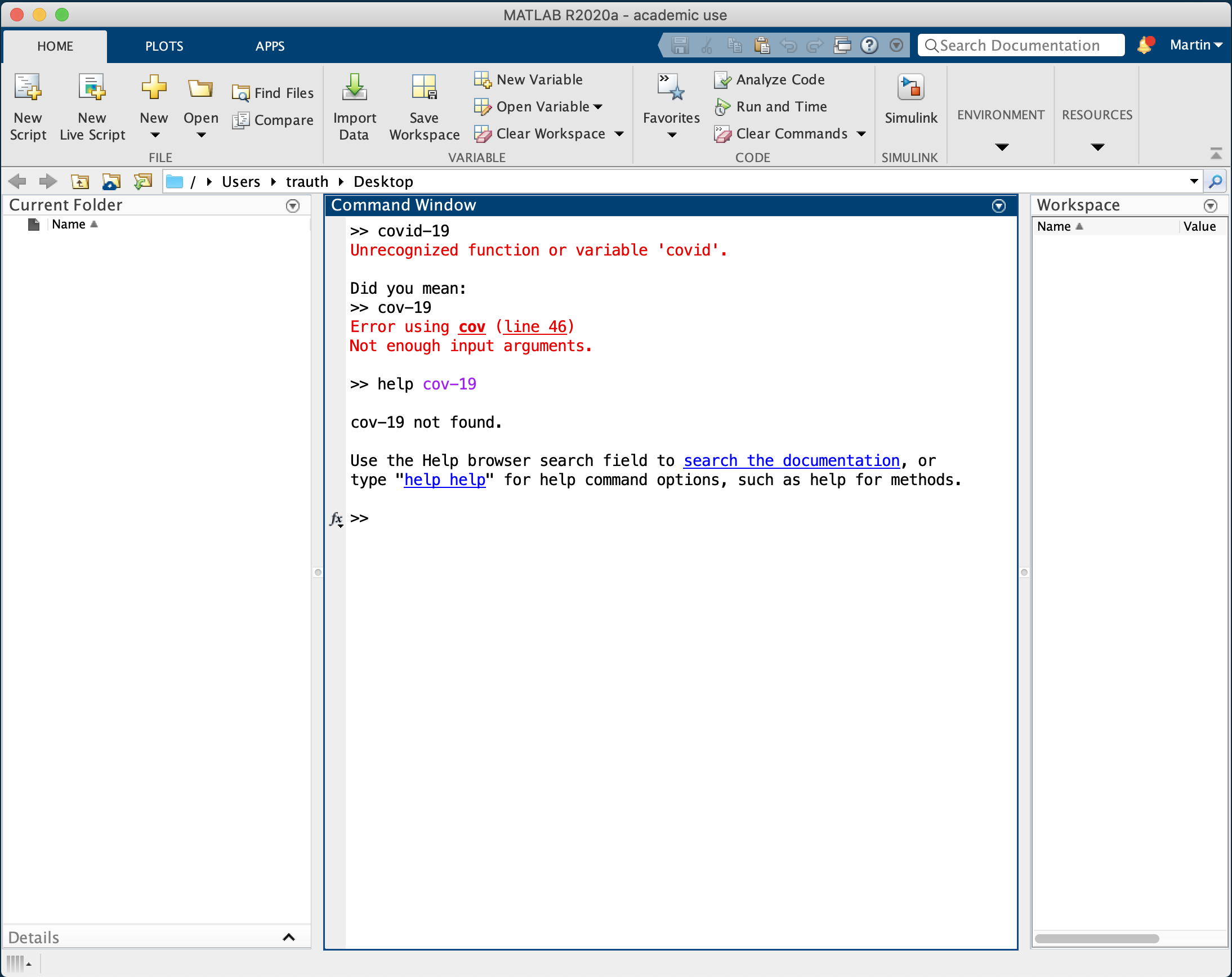Switch to the PLOTS tab

pyautogui.click(x=164, y=46)
